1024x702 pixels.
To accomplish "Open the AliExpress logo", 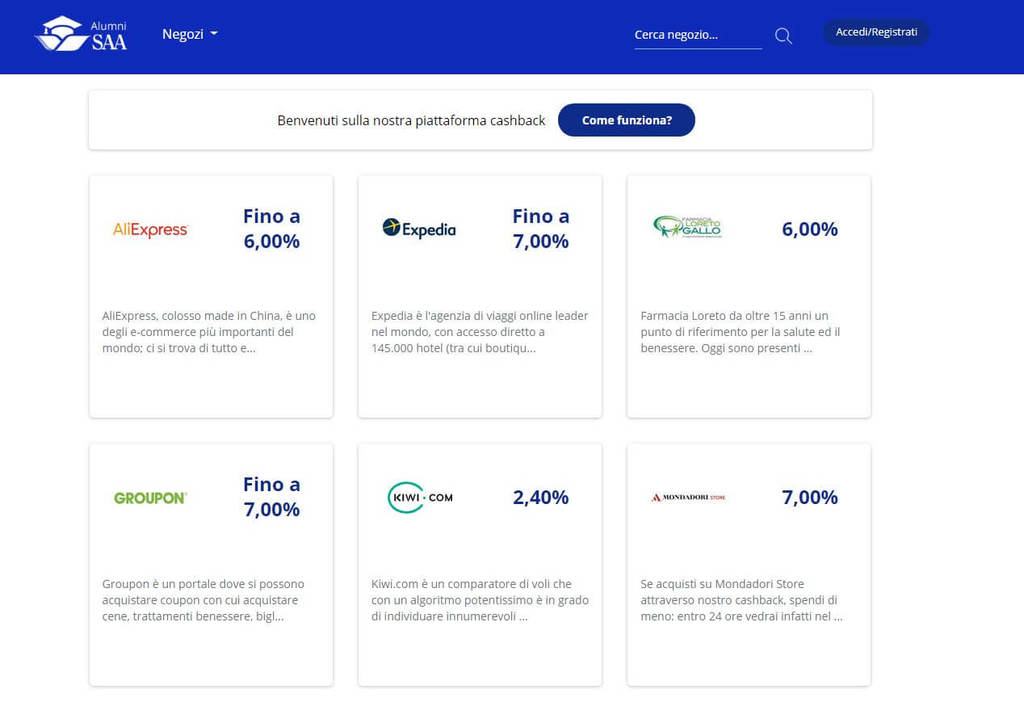I will point(150,229).
